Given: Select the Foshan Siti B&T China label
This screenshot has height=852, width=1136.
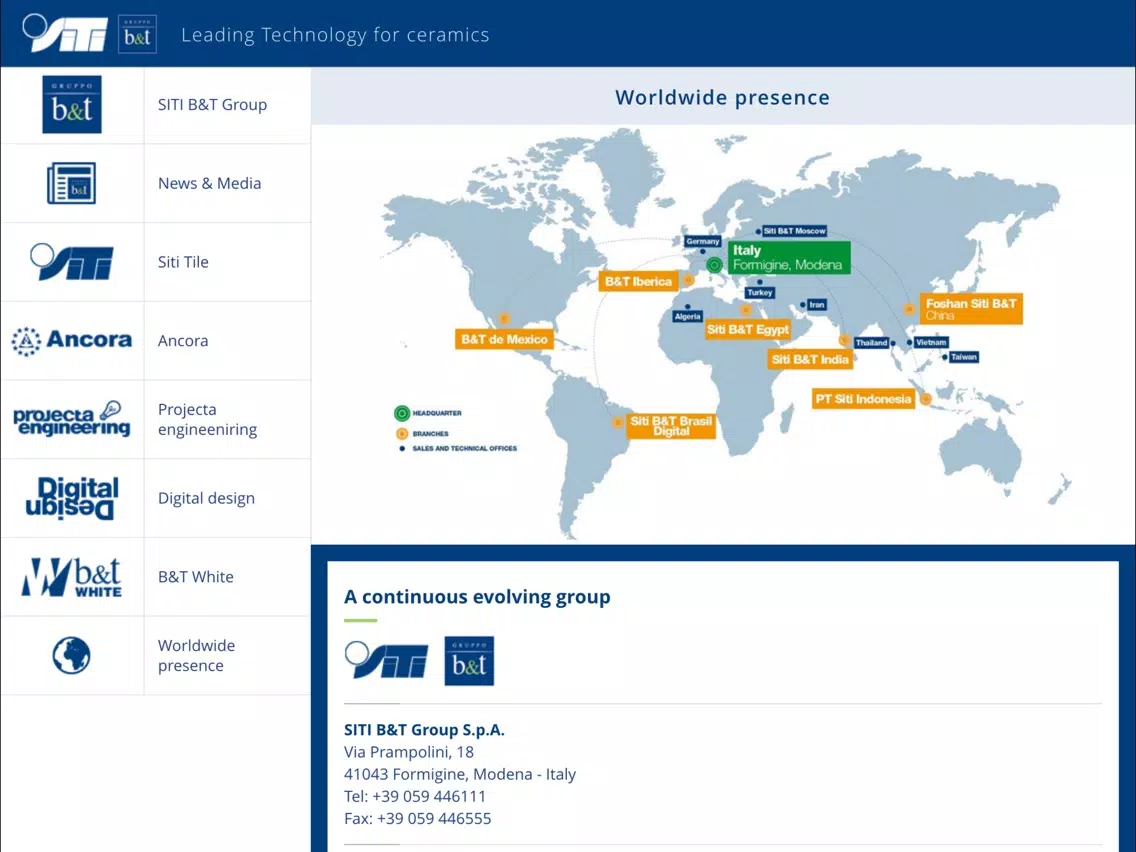Looking at the screenshot, I should (x=971, y=309).
